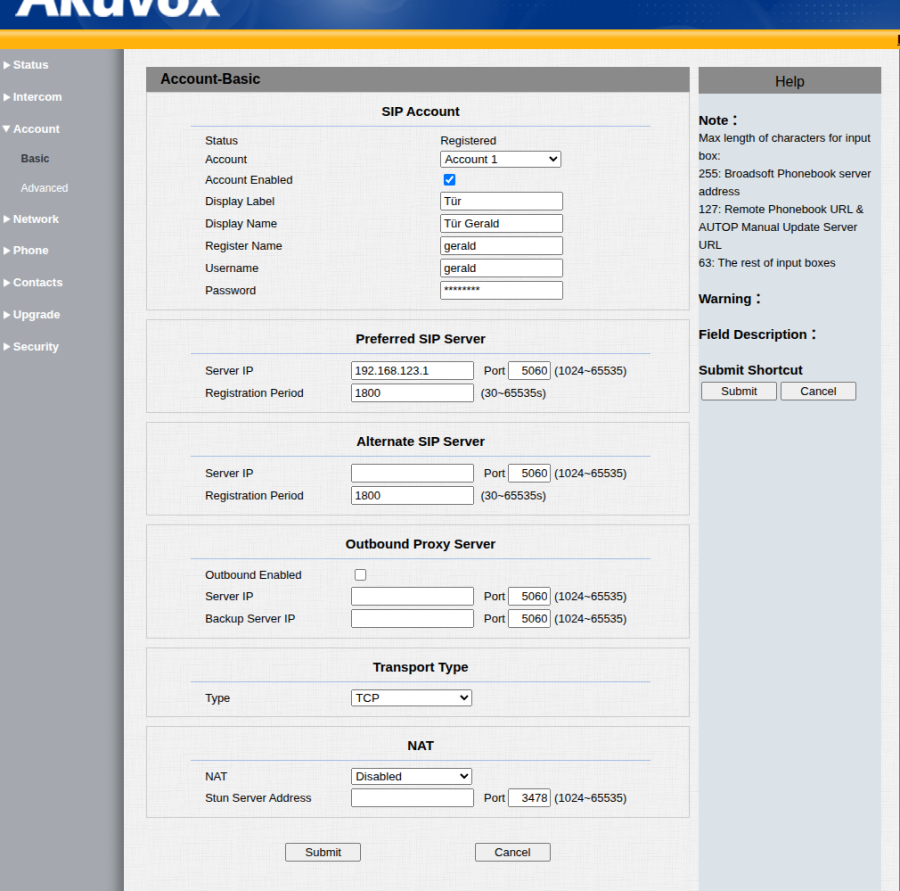The image size is (900, 891).
Task: Expand the Security sidebar menu
Action: point(31,347)
